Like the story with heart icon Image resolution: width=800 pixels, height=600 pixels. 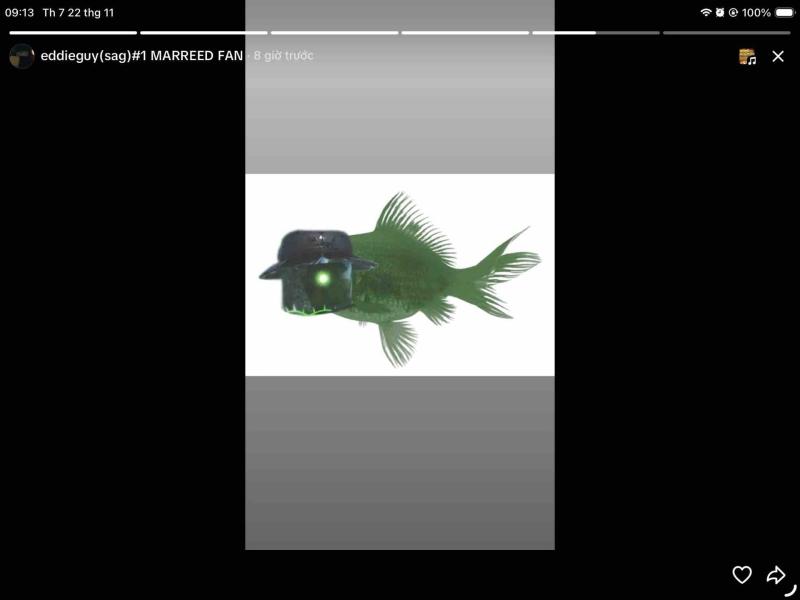[742, 575]
